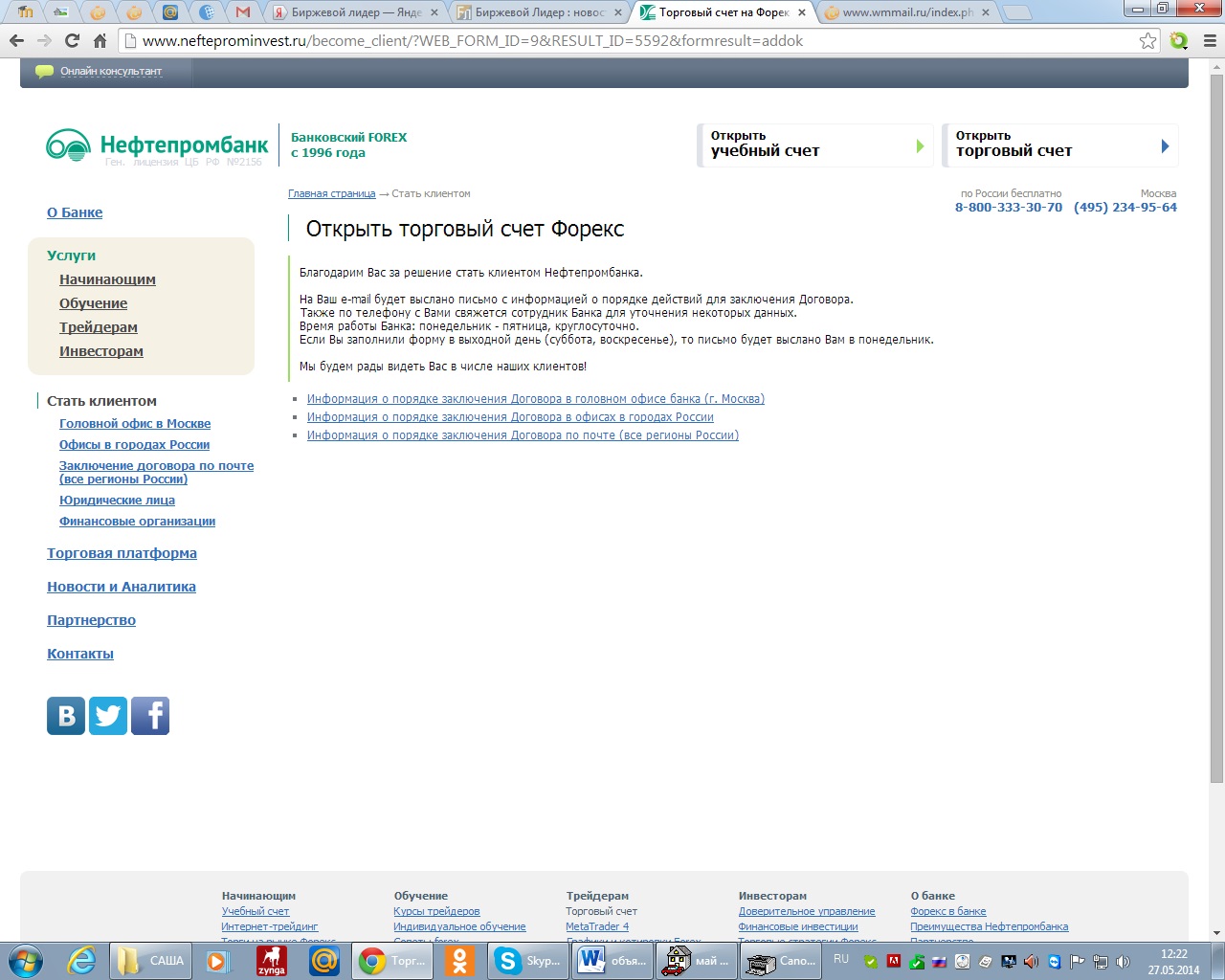The width and height of the screenshot is (1225, 980).
Task: Switch to the Биржевой Лидер : новости tab
Action: coord(540,12)
